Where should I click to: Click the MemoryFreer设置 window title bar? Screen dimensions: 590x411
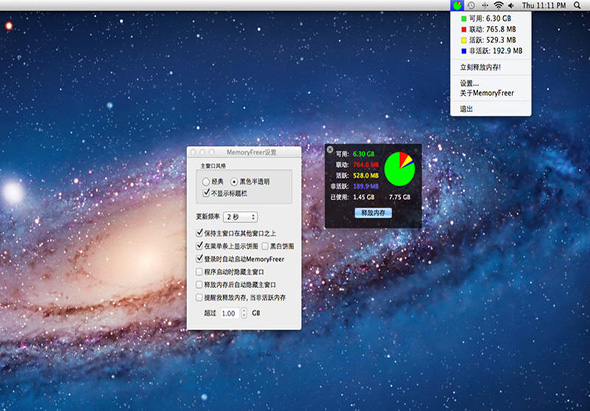tap(244, 152)
